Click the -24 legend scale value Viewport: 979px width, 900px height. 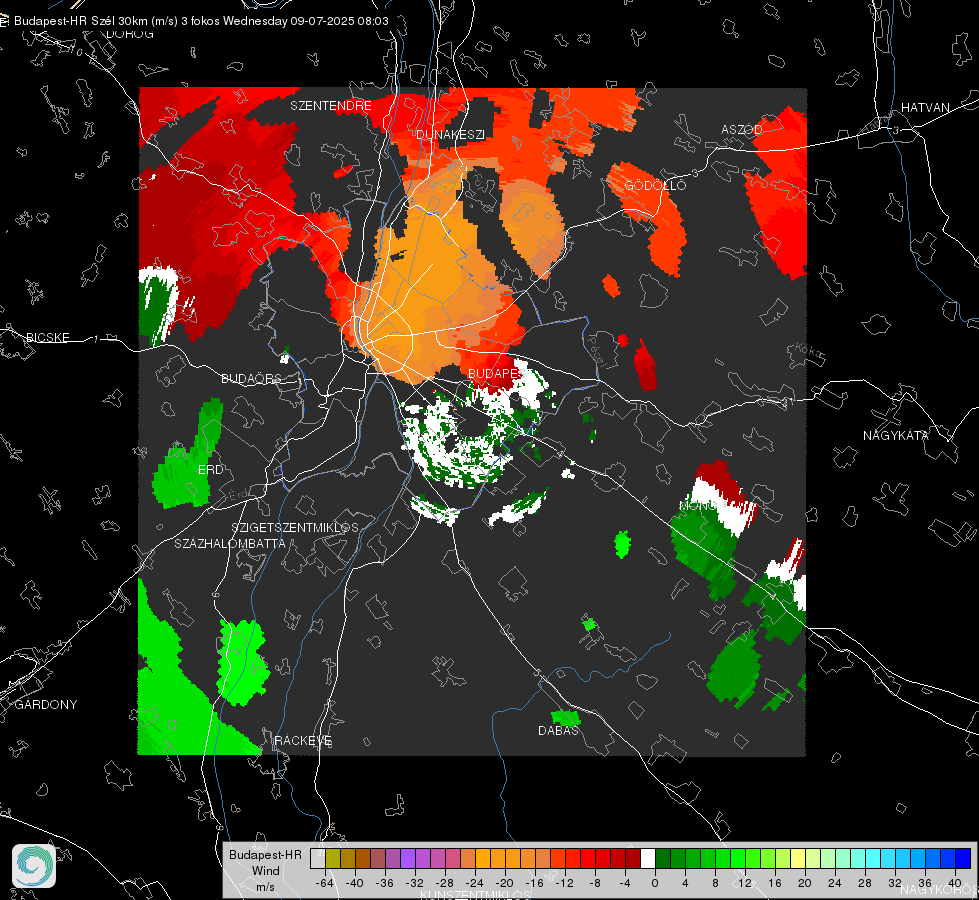(475, 883)
